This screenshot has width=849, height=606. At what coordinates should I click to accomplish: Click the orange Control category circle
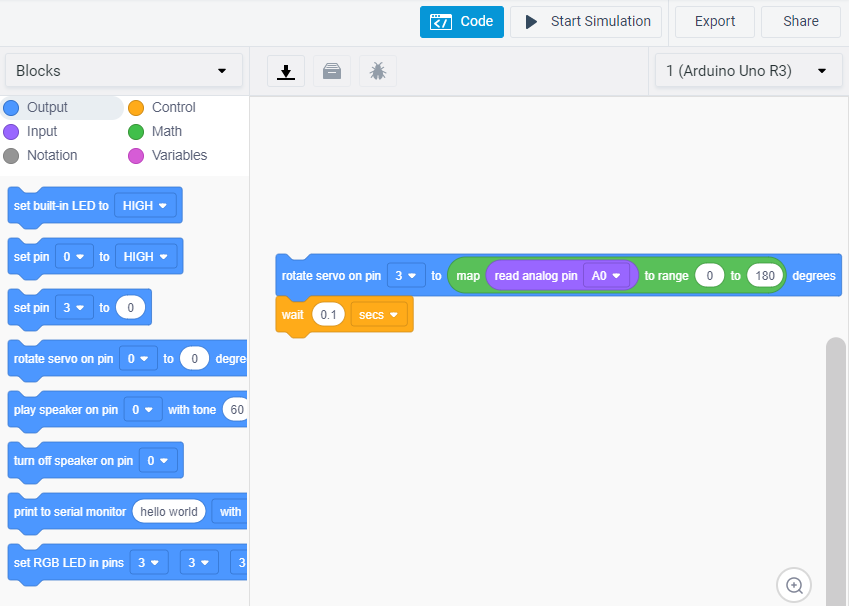(136, 108)
